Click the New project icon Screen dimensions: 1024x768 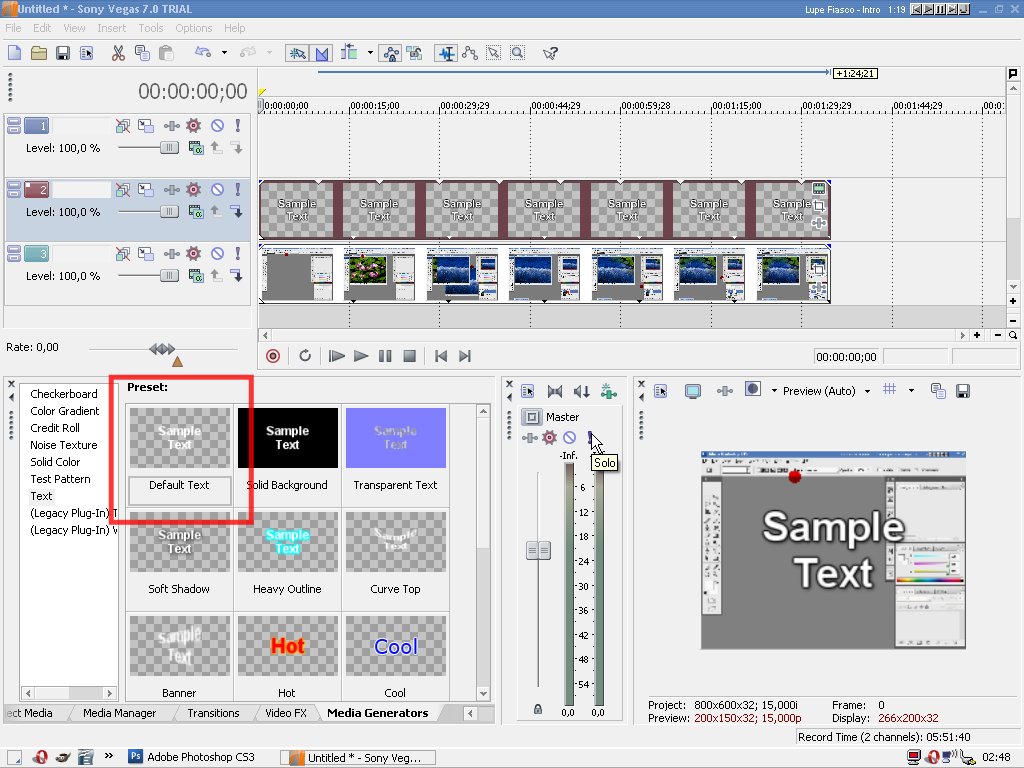coord(14,53)
